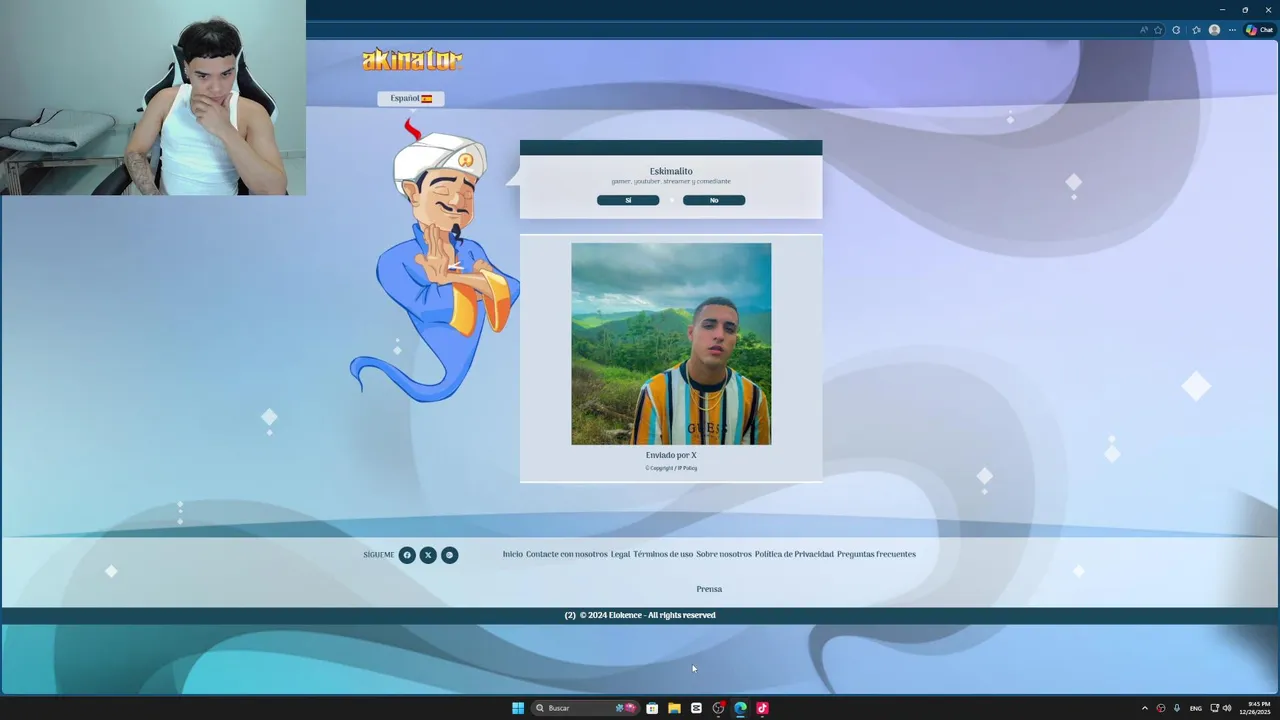This screenshot has width=1280, height=720.
Task: Open Preguntas frecuentes link
Action: [x=876, y=554]
